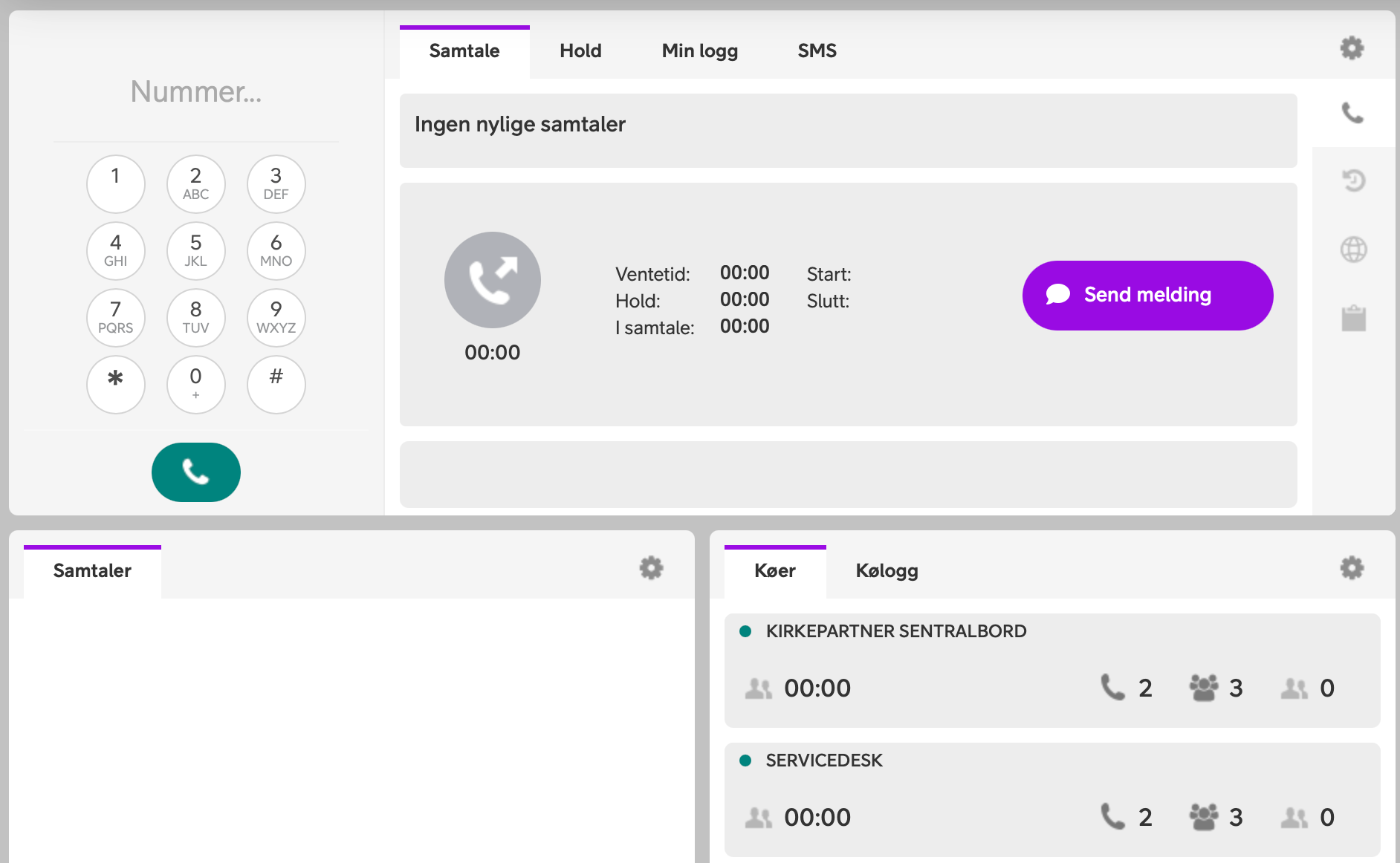The width and height of the screenshot is (1400, 863).
Task: Toggle the SERVICEDESK status dot
Action: click(745, 760)
